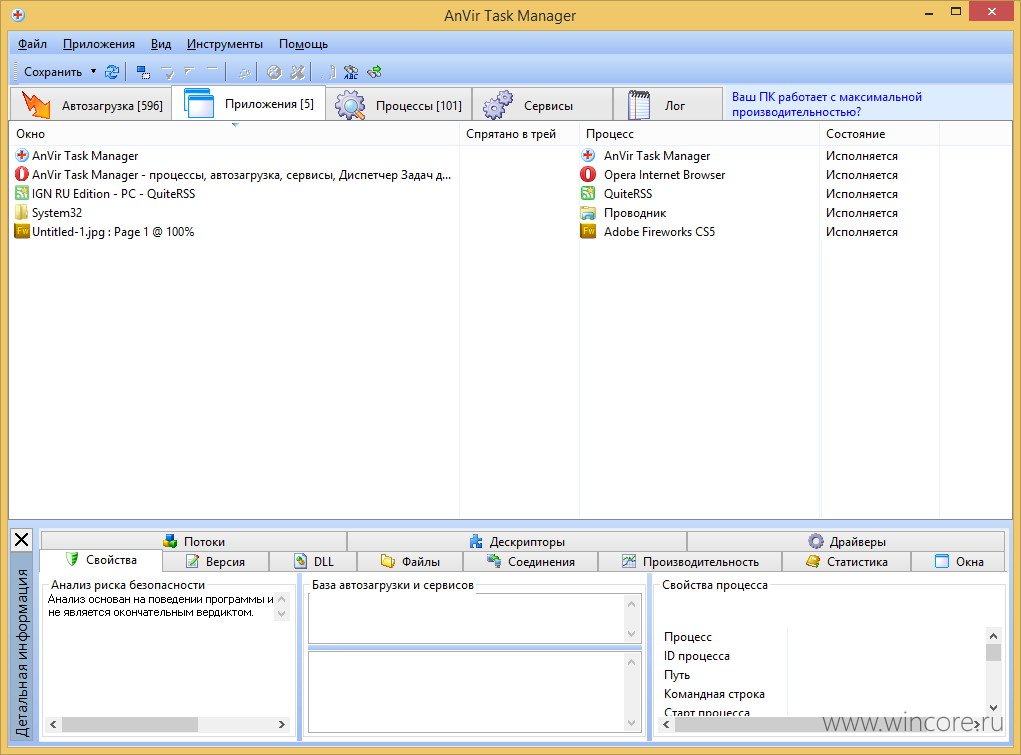Screen dimensions: 1021x755
Task: Sort by the Окно column header
Action: click(234, 134)
